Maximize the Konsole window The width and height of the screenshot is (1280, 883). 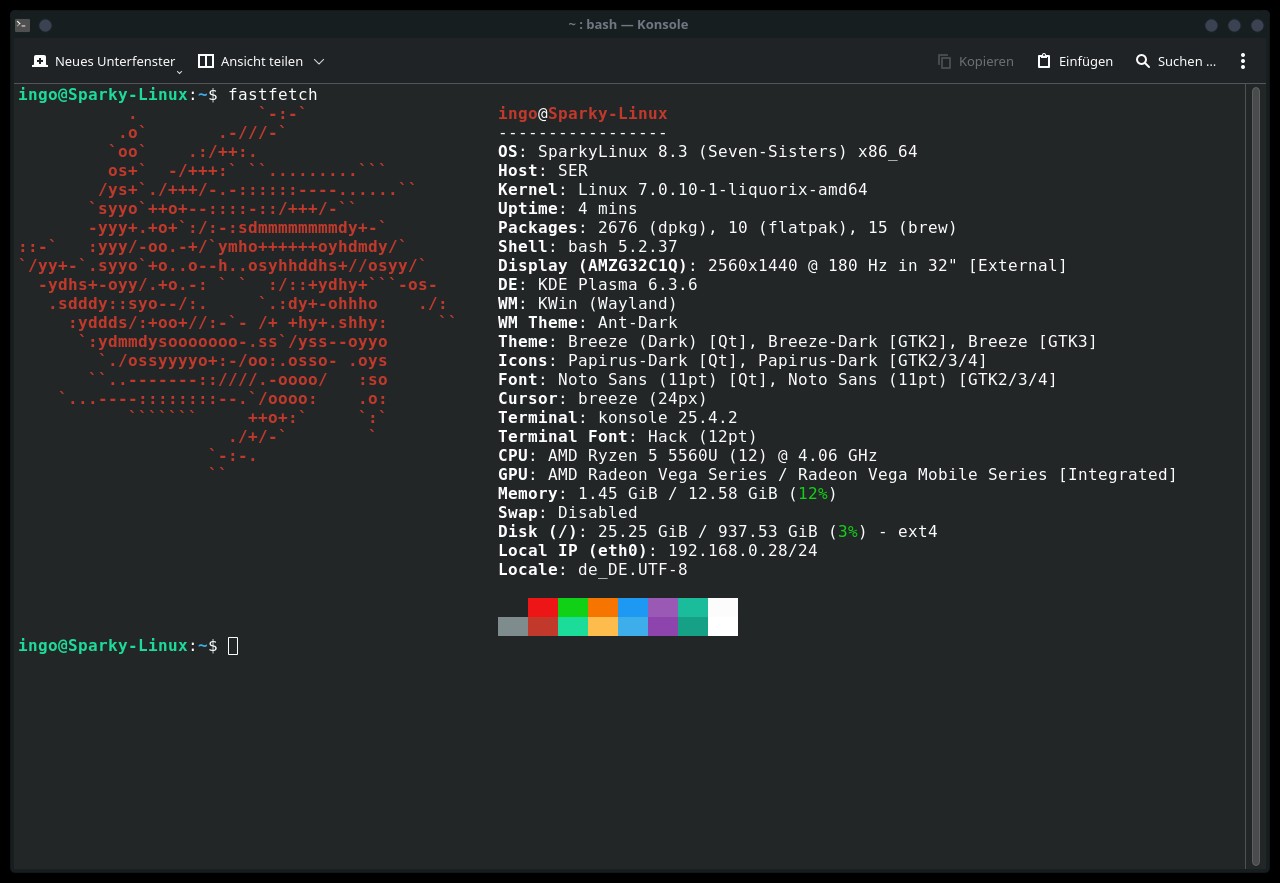tap(1234, 25)
